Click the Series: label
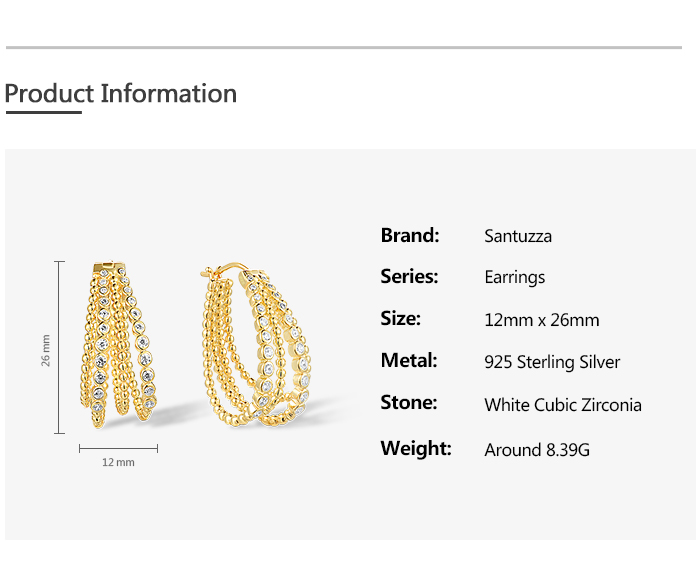This screenshot has height=588, width=700. tap(409, 277)
